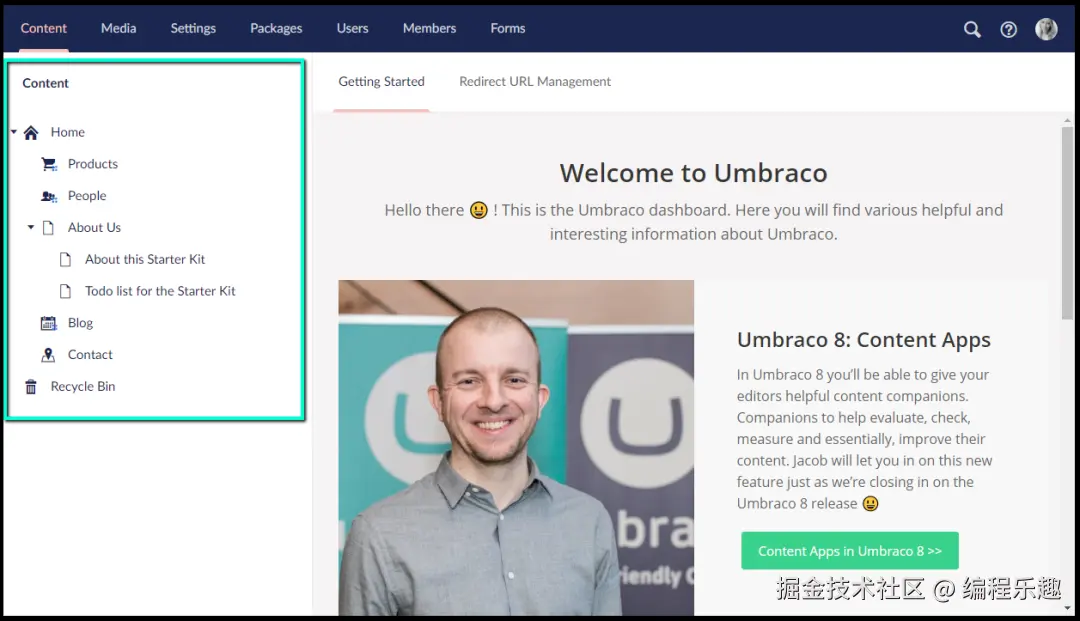The width and height of the screenshot is (1080, 621).
Task: Select the Products shopping cart icon
Action: pyautogui.click(x=49, y=164)
